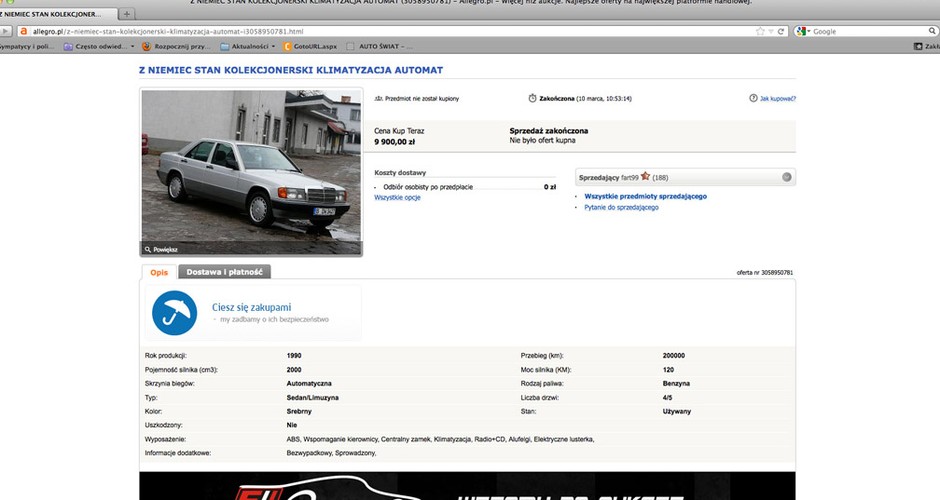Click the Rodzaj paliwa value Benzyna
940x500 pixels.
tap(676, 384)
